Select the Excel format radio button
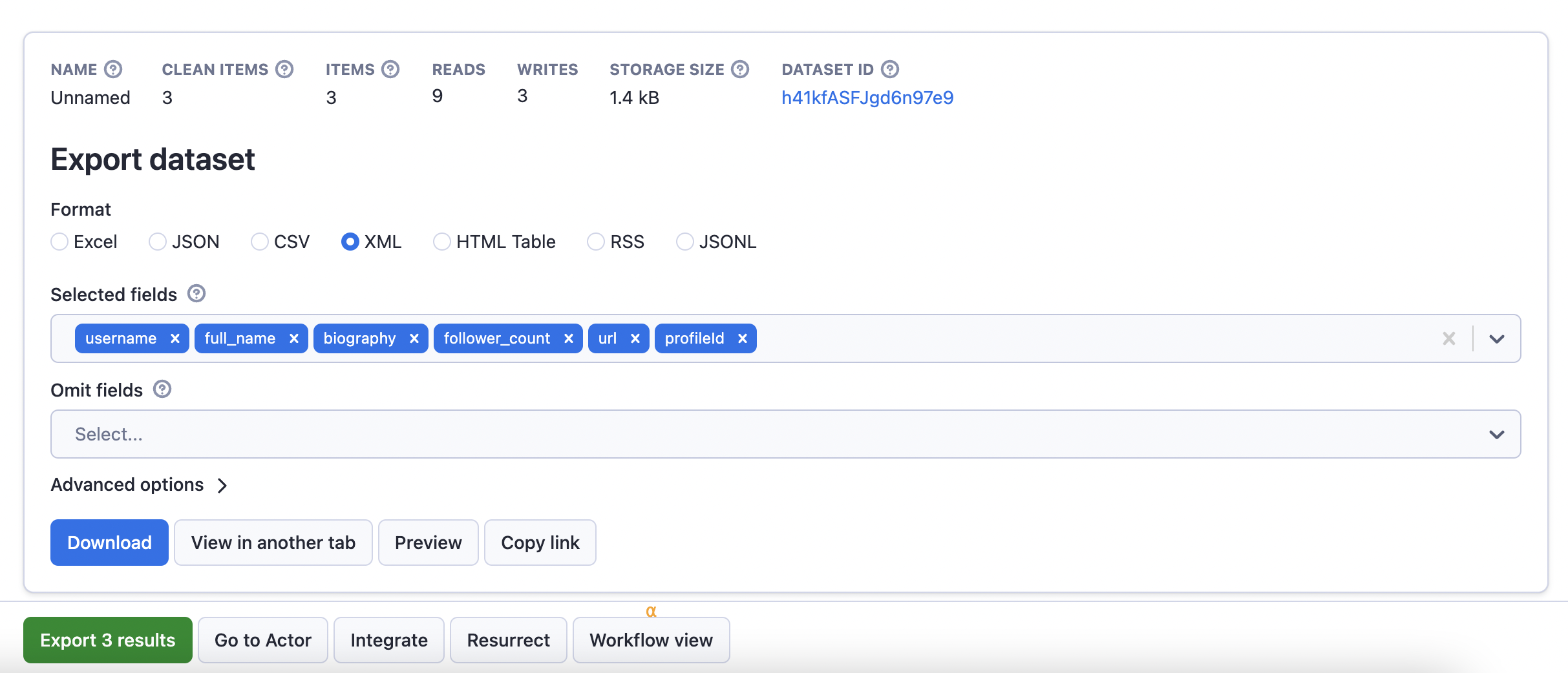 59,242
